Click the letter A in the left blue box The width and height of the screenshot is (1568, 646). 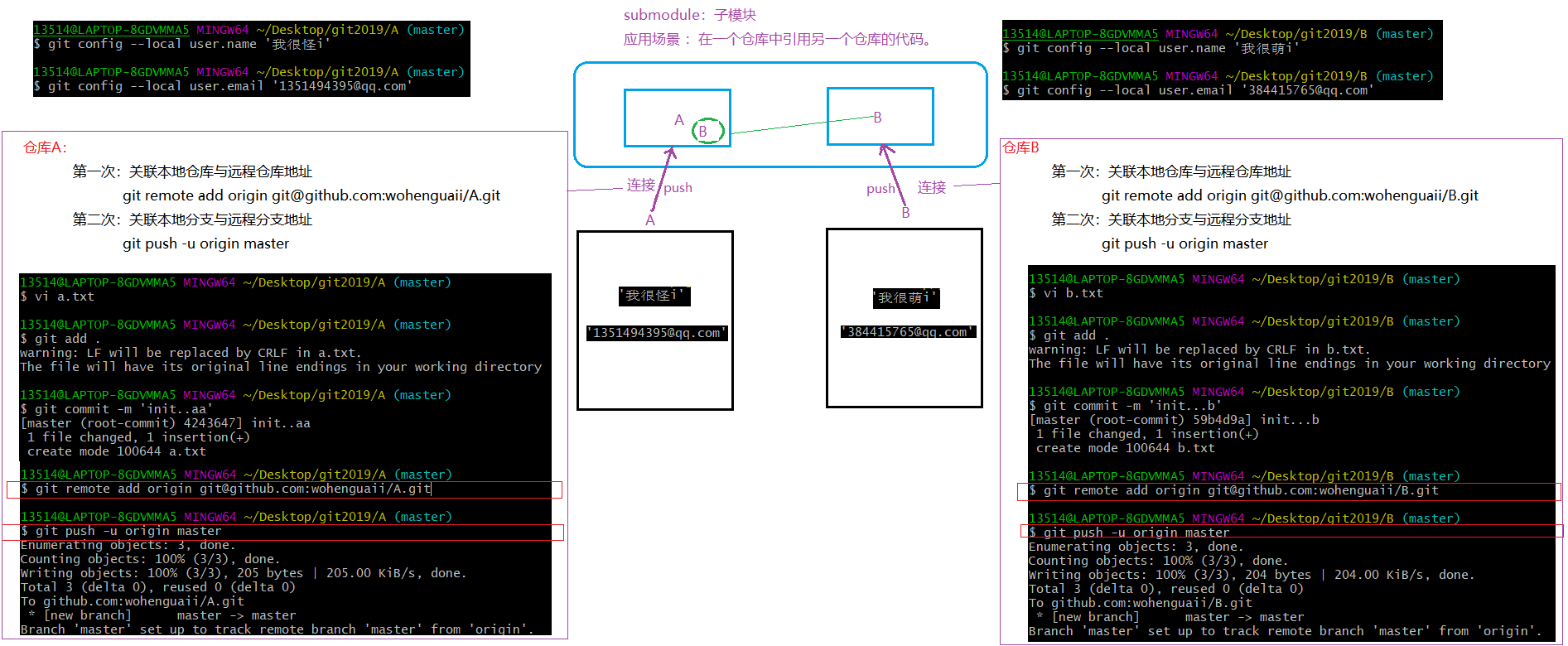click(x=679, y=120)
